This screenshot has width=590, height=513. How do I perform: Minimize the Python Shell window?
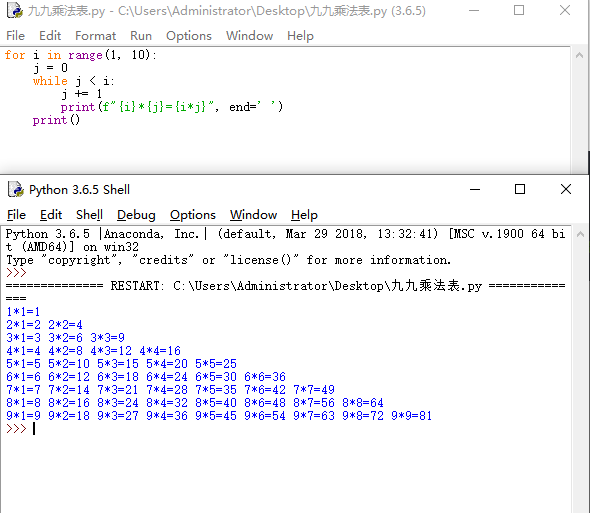coord(475,189)
